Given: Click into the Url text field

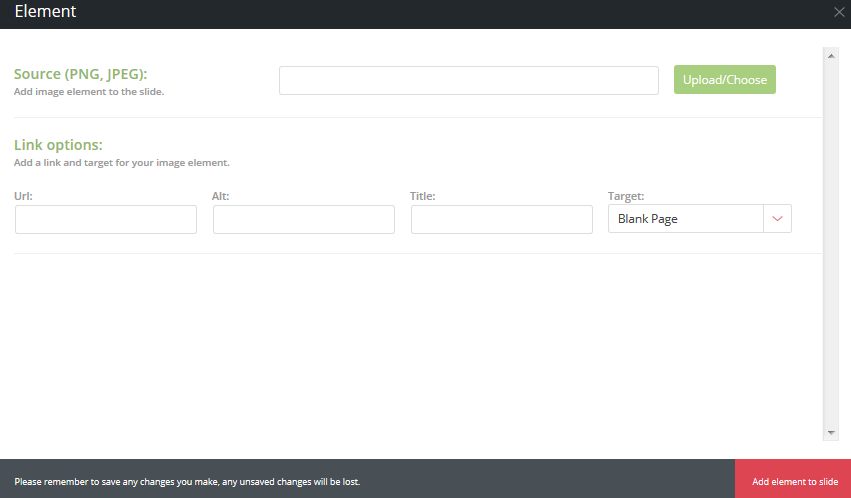Looking at the screenshot, I should (106, 220).
